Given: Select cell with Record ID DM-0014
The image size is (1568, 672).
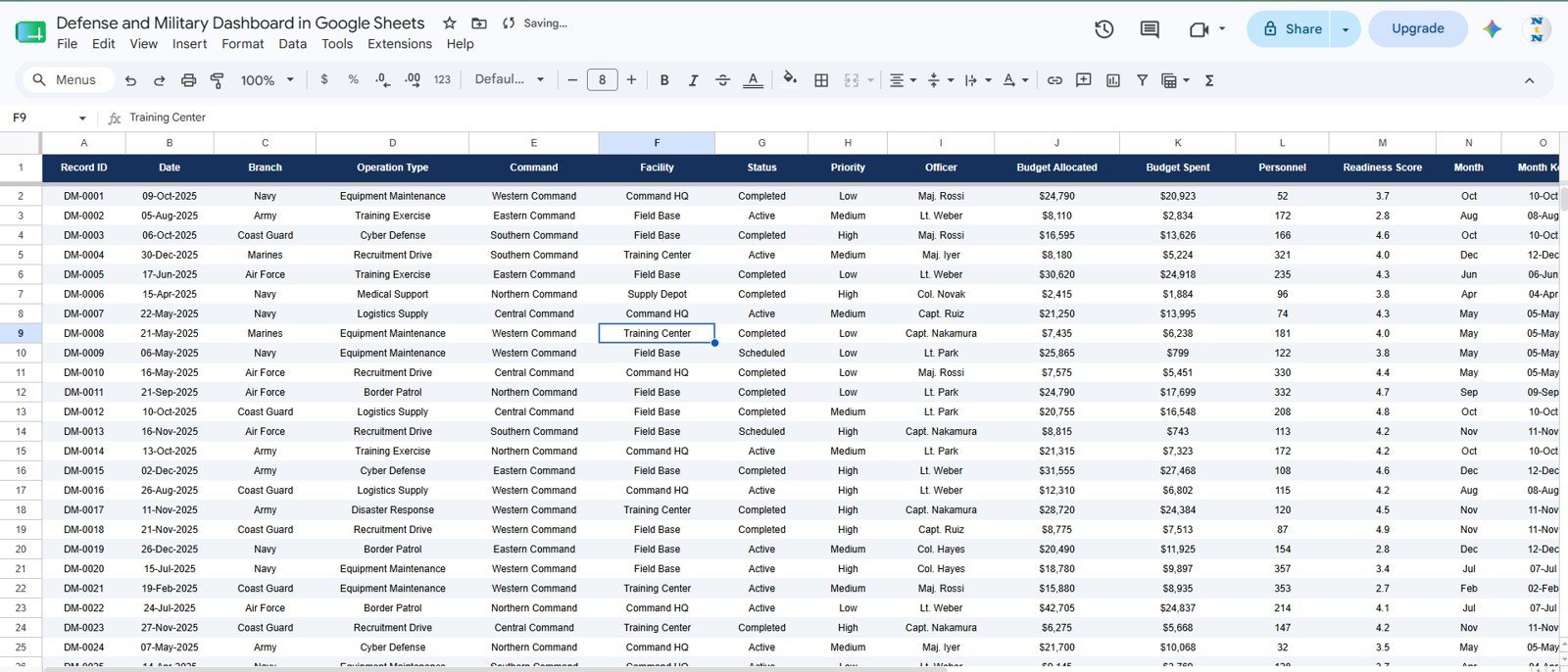Looking at the screenshot, I should 83,452.
